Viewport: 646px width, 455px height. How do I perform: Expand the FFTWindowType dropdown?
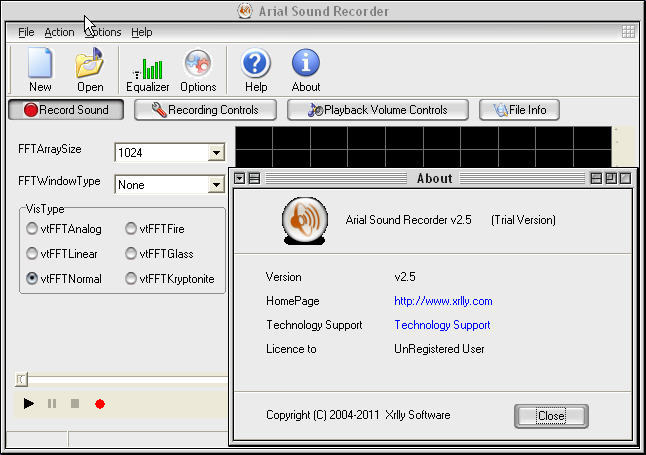(216, 185)
